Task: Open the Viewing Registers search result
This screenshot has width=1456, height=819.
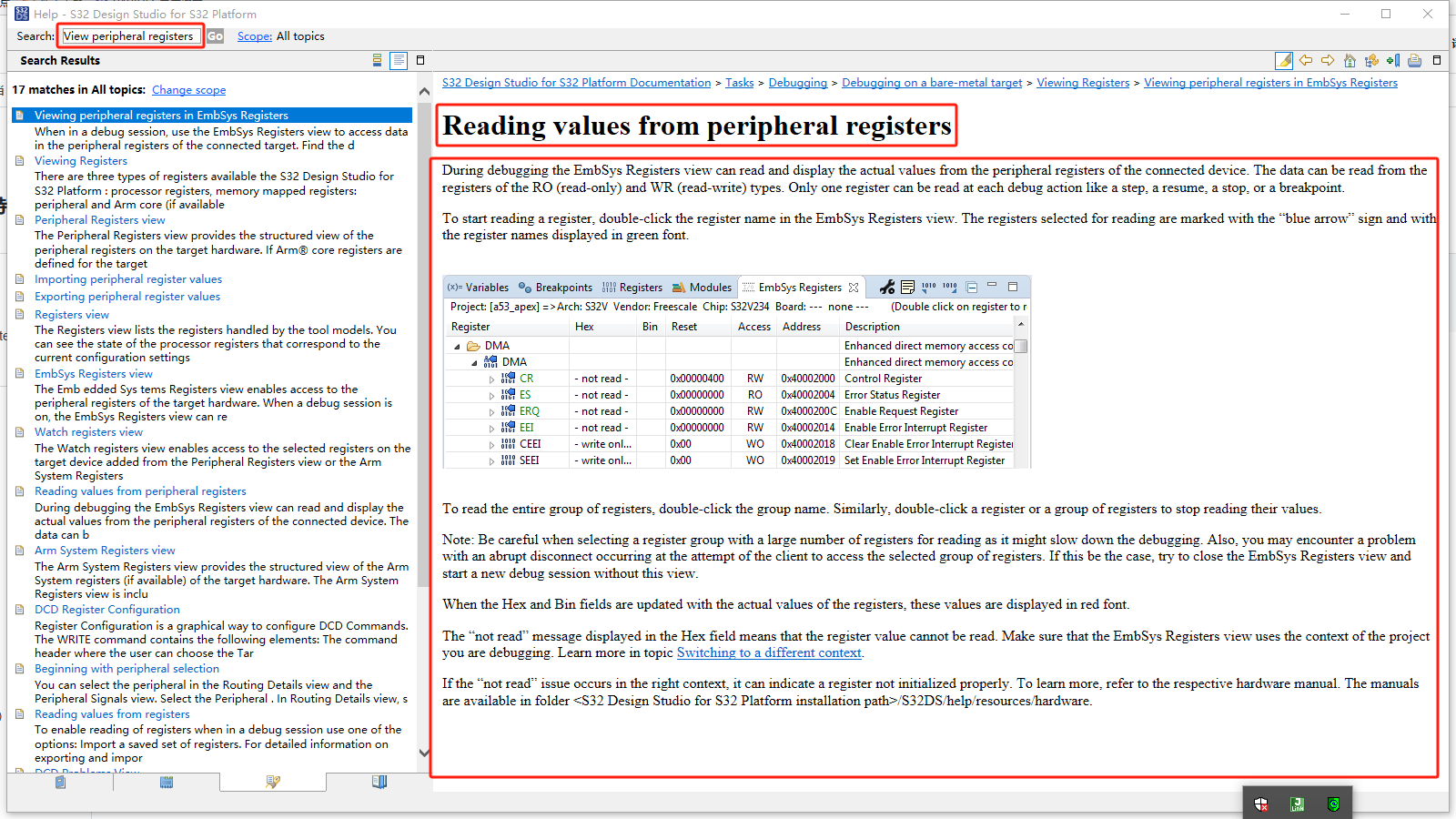Action: pyautogui.click(x=81, y=161)
